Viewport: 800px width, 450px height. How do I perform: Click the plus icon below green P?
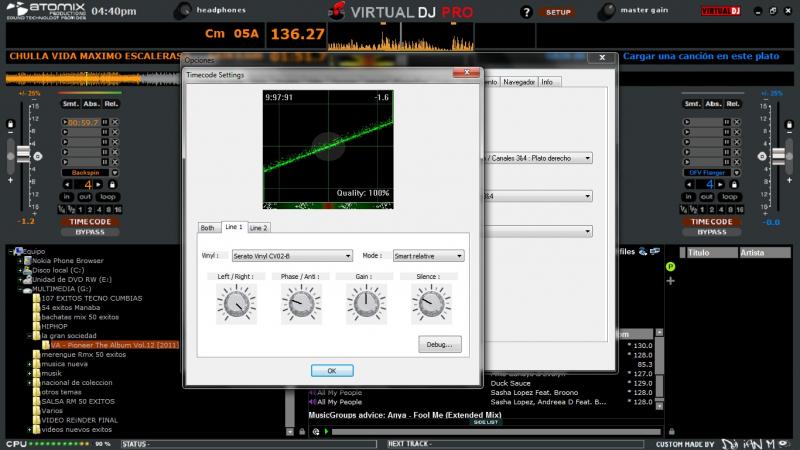[x=670, y=281]
